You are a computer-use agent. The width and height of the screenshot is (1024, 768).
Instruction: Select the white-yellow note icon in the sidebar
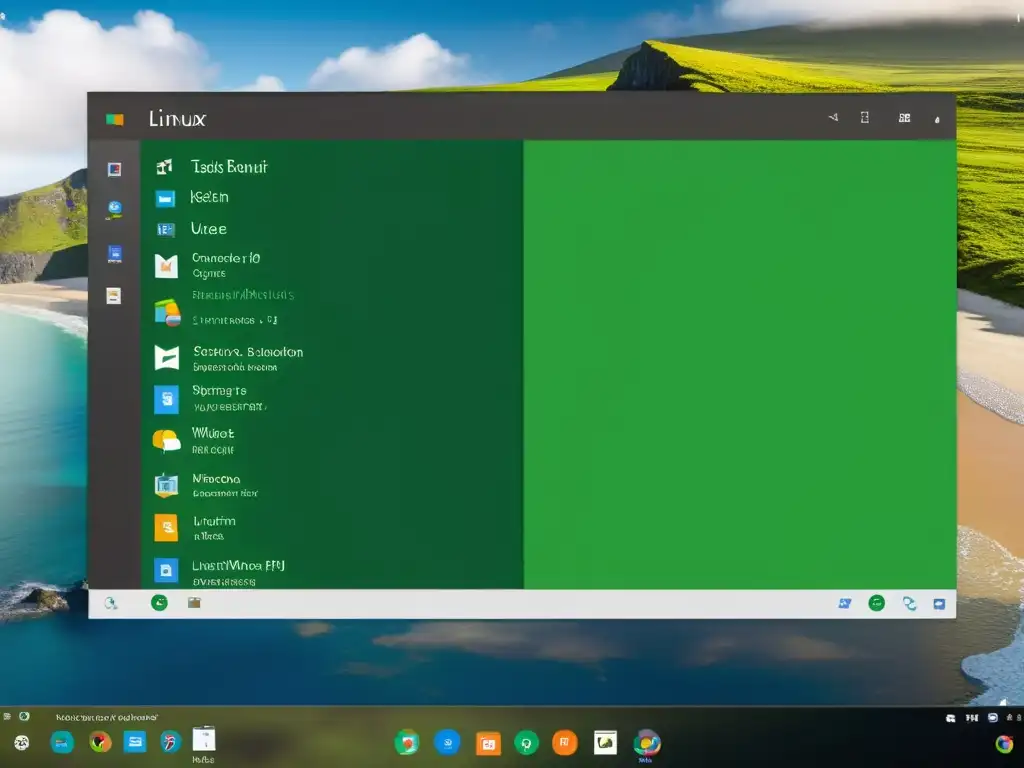(x=114, y=296)
